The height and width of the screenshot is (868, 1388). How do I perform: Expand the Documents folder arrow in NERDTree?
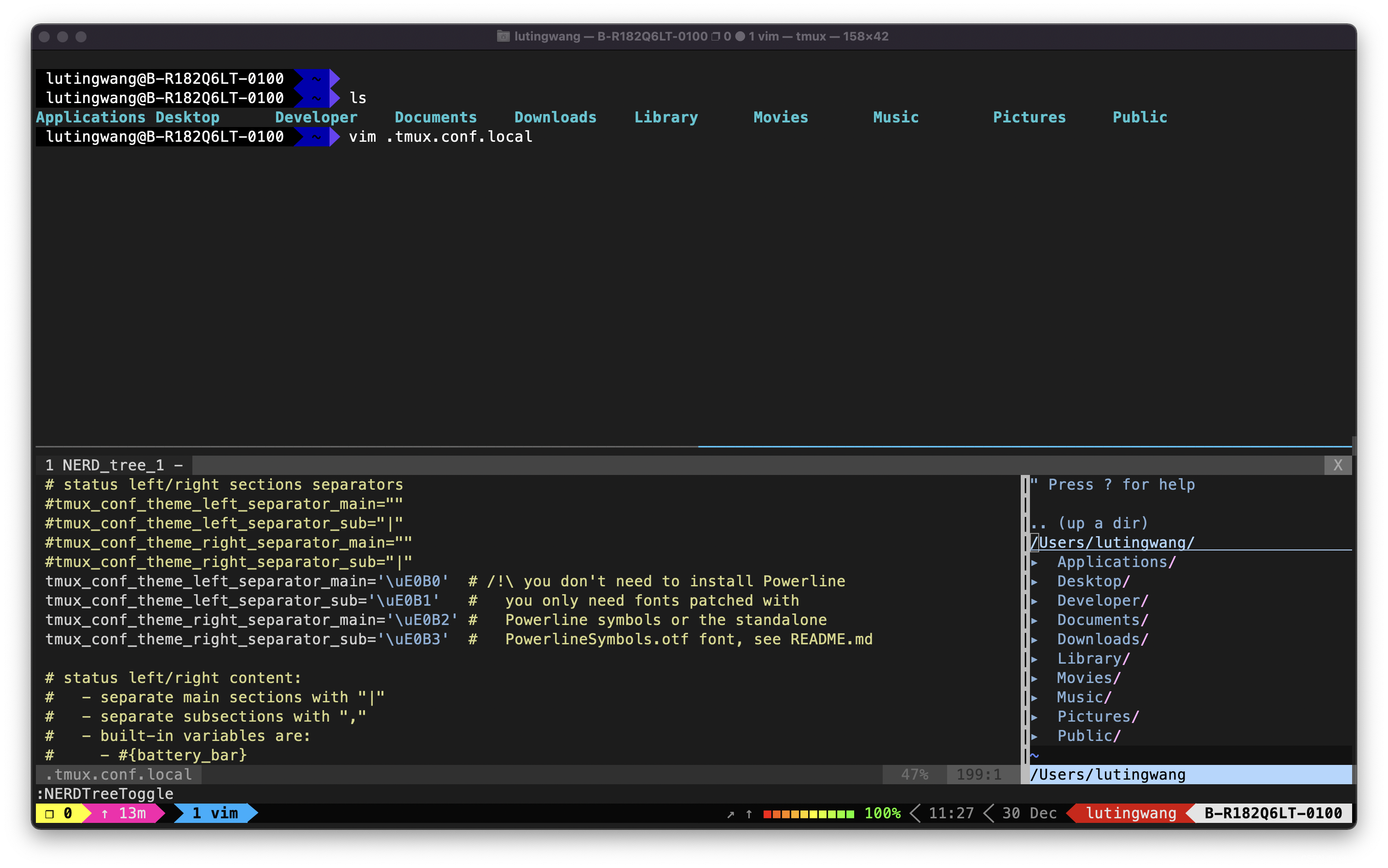click(1035, 620)
